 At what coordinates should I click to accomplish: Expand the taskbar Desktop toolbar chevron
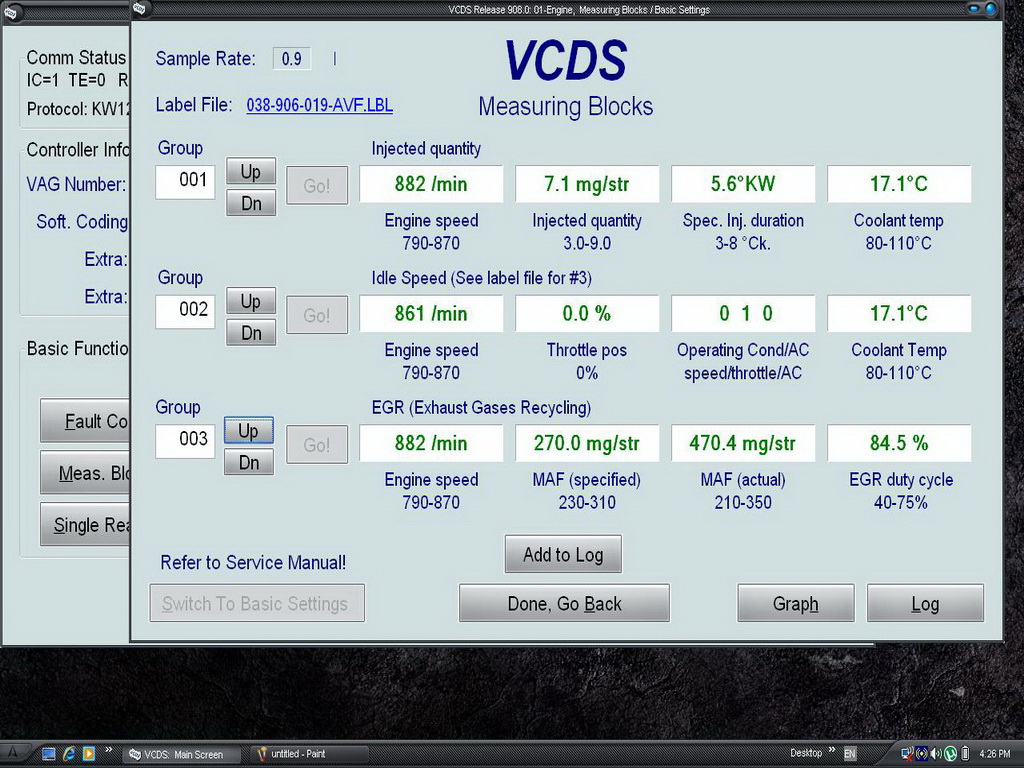831,752
